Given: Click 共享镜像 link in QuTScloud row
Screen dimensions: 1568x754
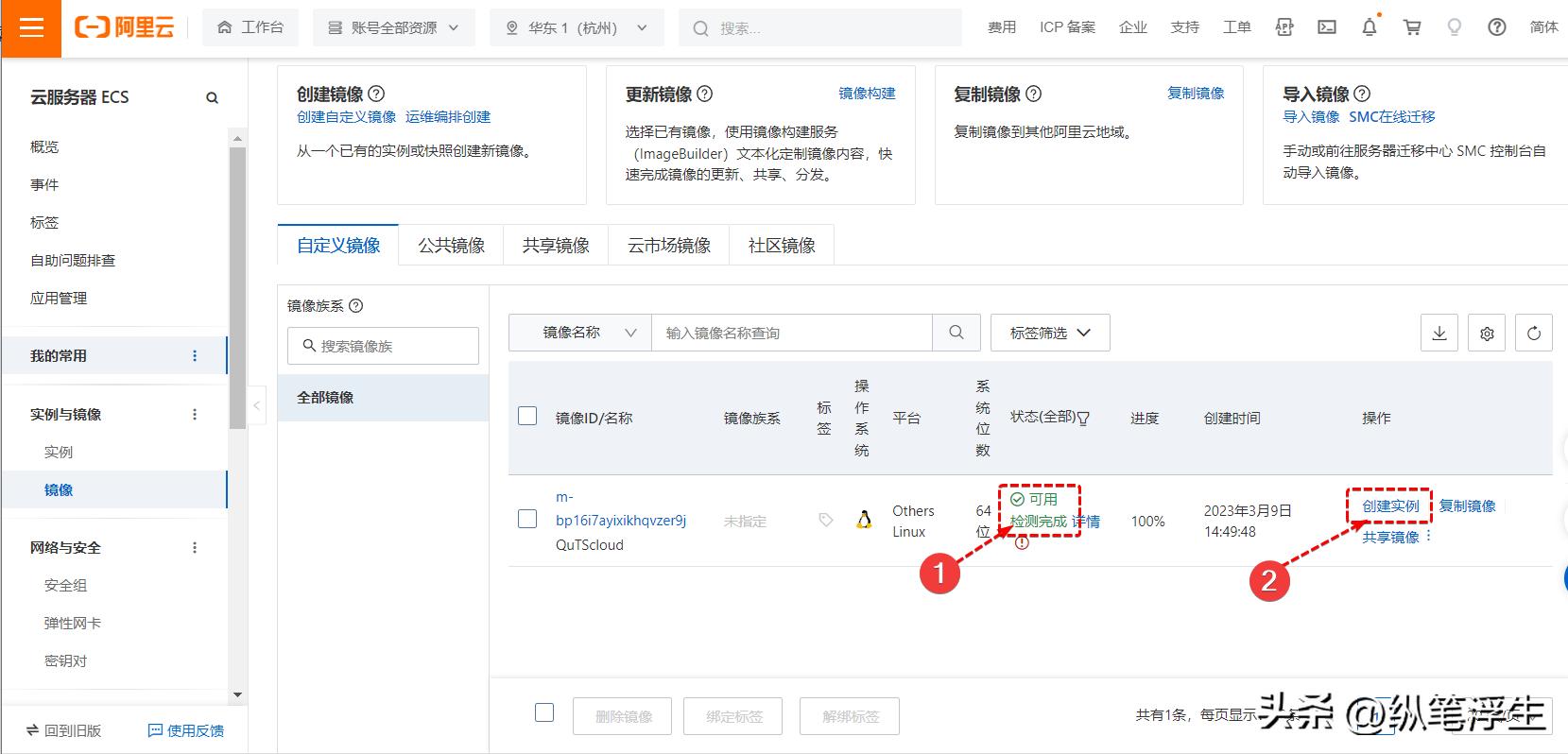Looking at the screenshot, I should [x=1390, y=537].
